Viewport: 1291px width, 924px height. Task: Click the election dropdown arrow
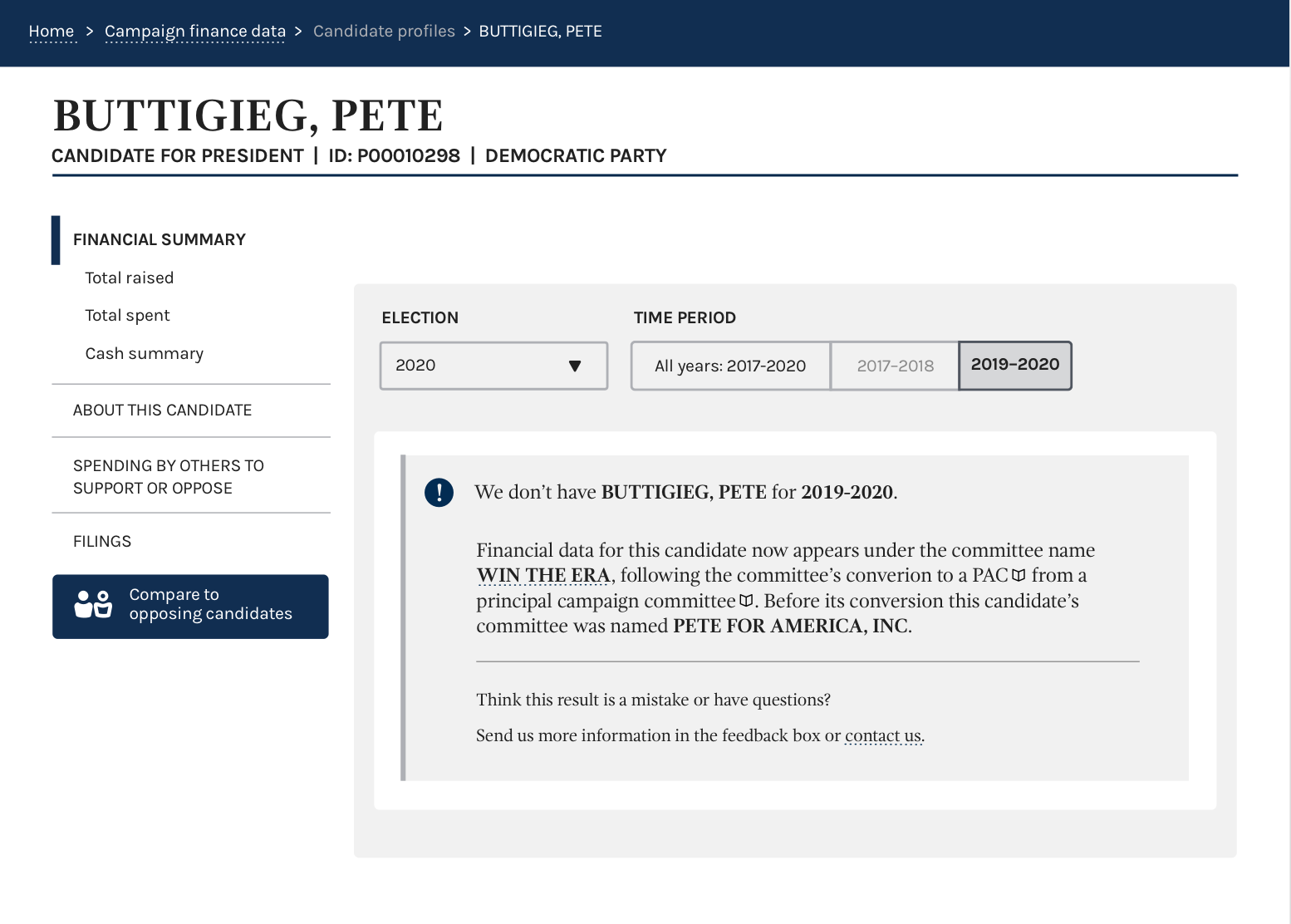pos(575,366)
